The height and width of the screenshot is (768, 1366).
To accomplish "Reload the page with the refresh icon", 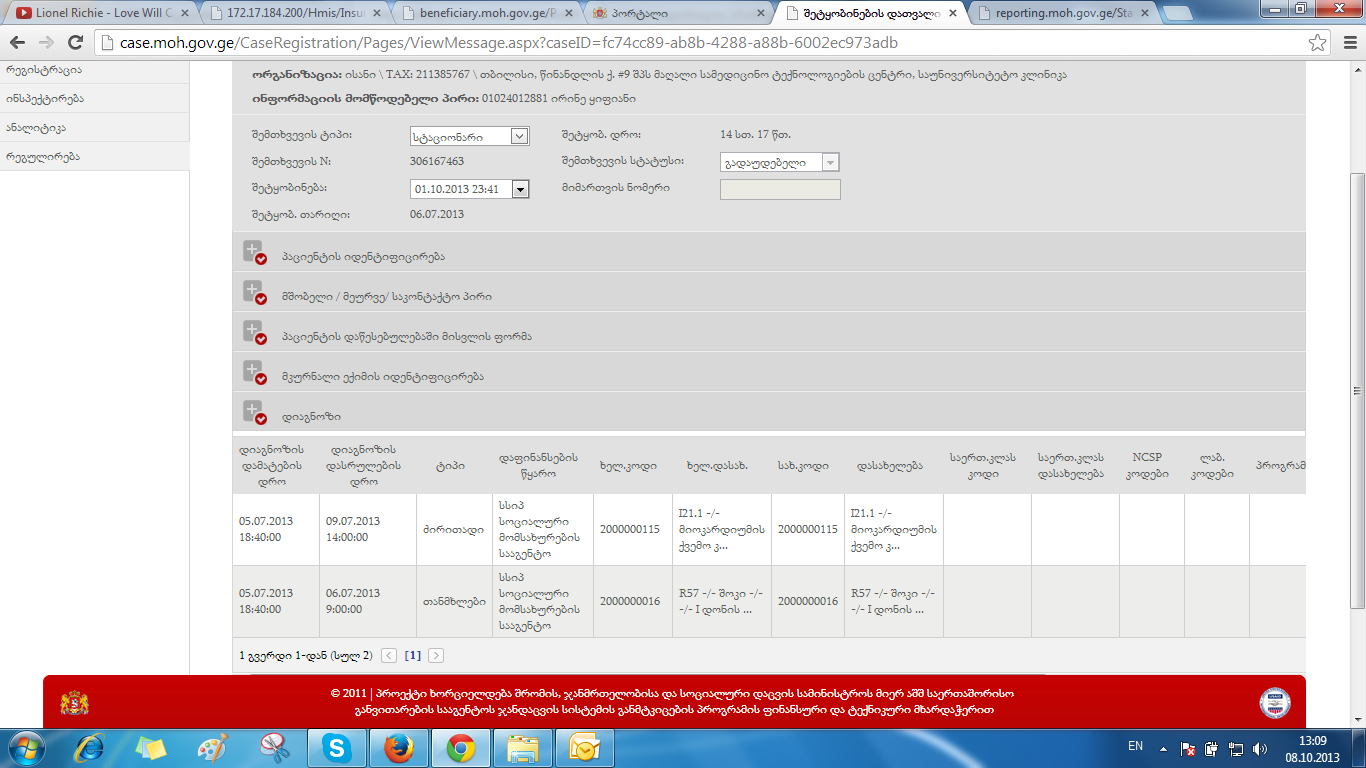I will (x=74, y=43).
